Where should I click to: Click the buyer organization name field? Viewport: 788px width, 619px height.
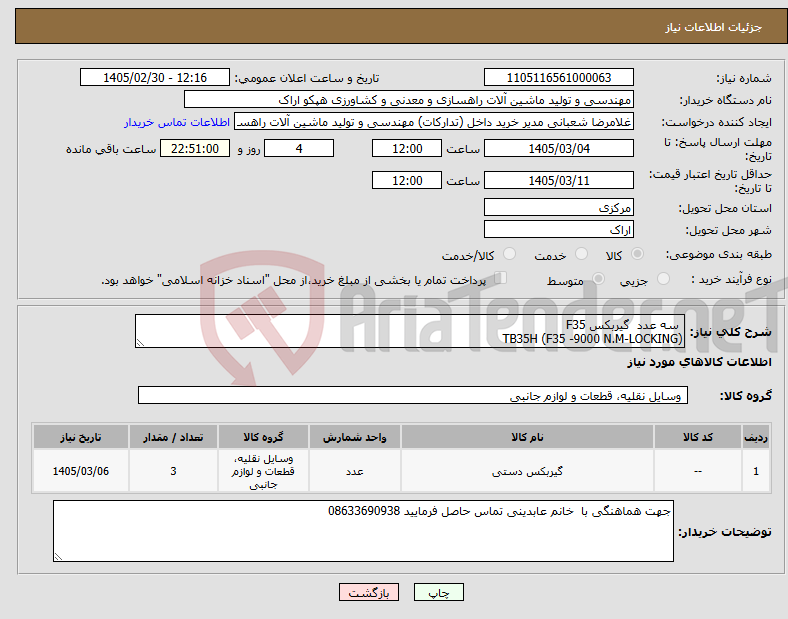pyautogui.click(x=409, y=99)
